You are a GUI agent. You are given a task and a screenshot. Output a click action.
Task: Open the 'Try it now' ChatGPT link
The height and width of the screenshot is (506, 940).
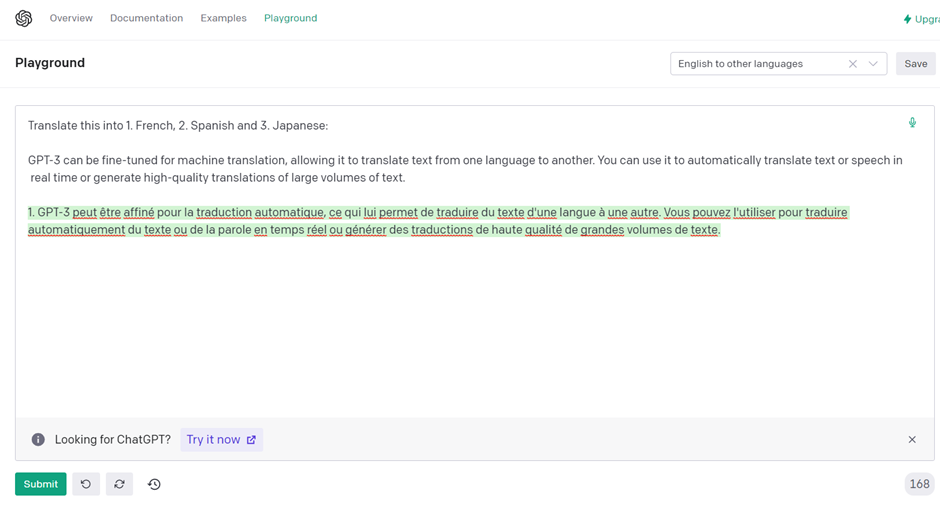click(221, 439)
